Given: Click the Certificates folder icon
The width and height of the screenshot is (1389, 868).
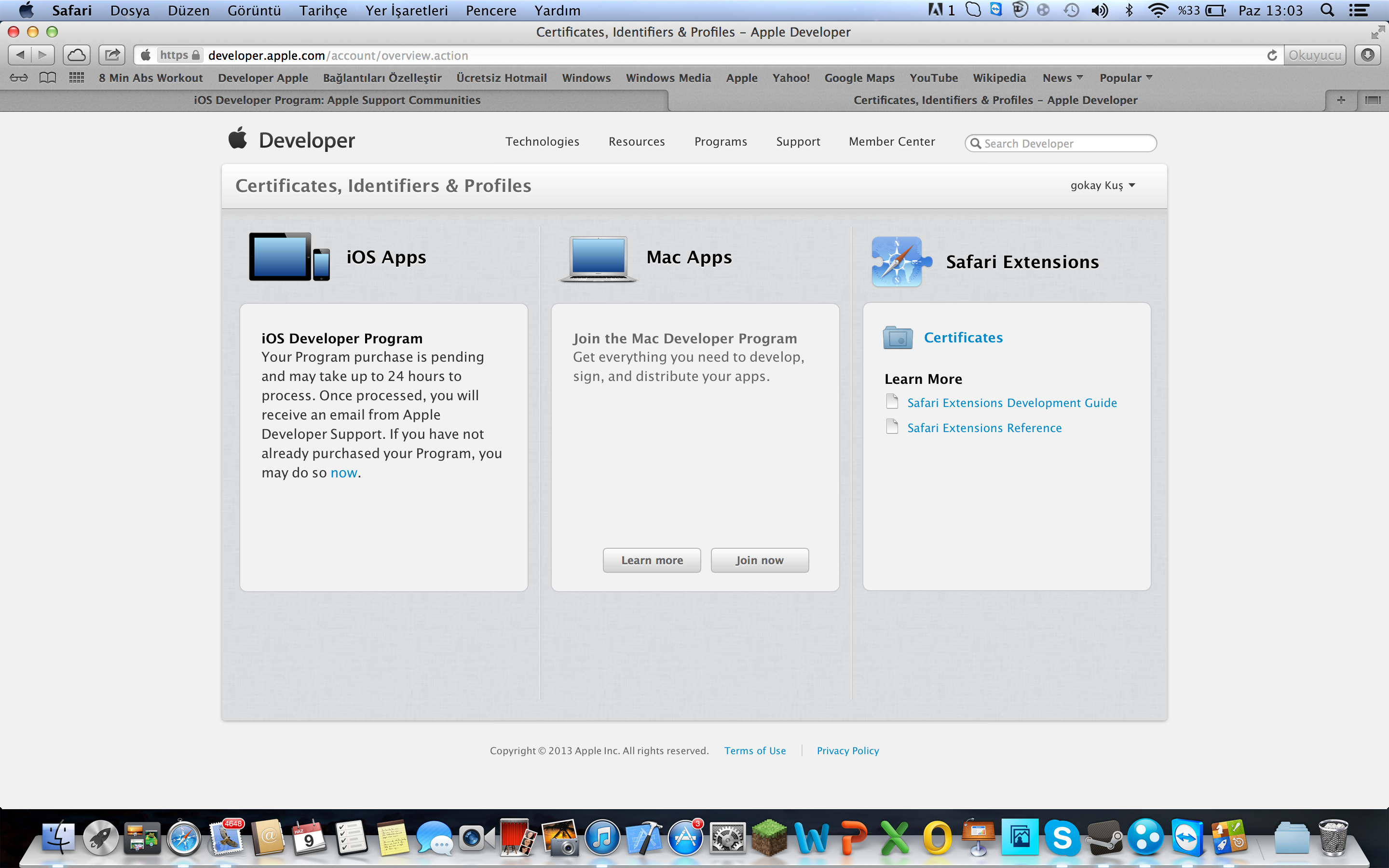Looking at the screenshot, I should (x=898, y=338).
